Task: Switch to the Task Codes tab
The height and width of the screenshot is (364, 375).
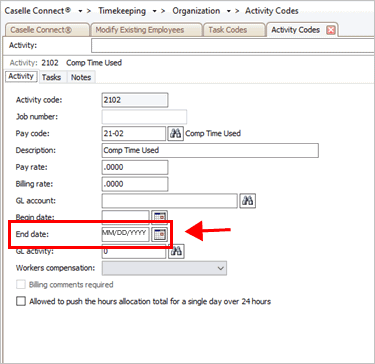Action: (x=233, y=30)
